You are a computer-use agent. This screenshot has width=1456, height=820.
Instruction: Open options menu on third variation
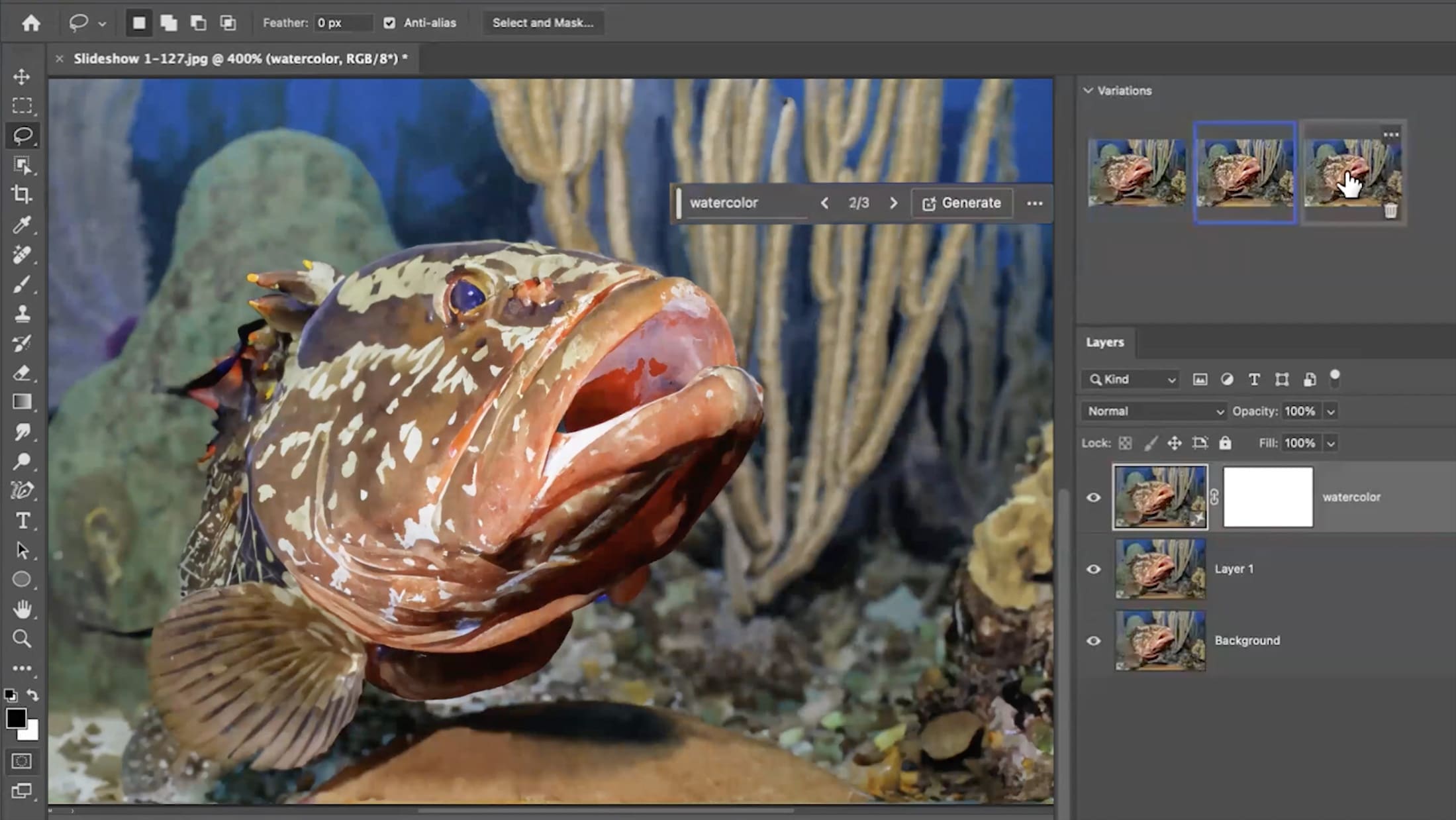1390,135
